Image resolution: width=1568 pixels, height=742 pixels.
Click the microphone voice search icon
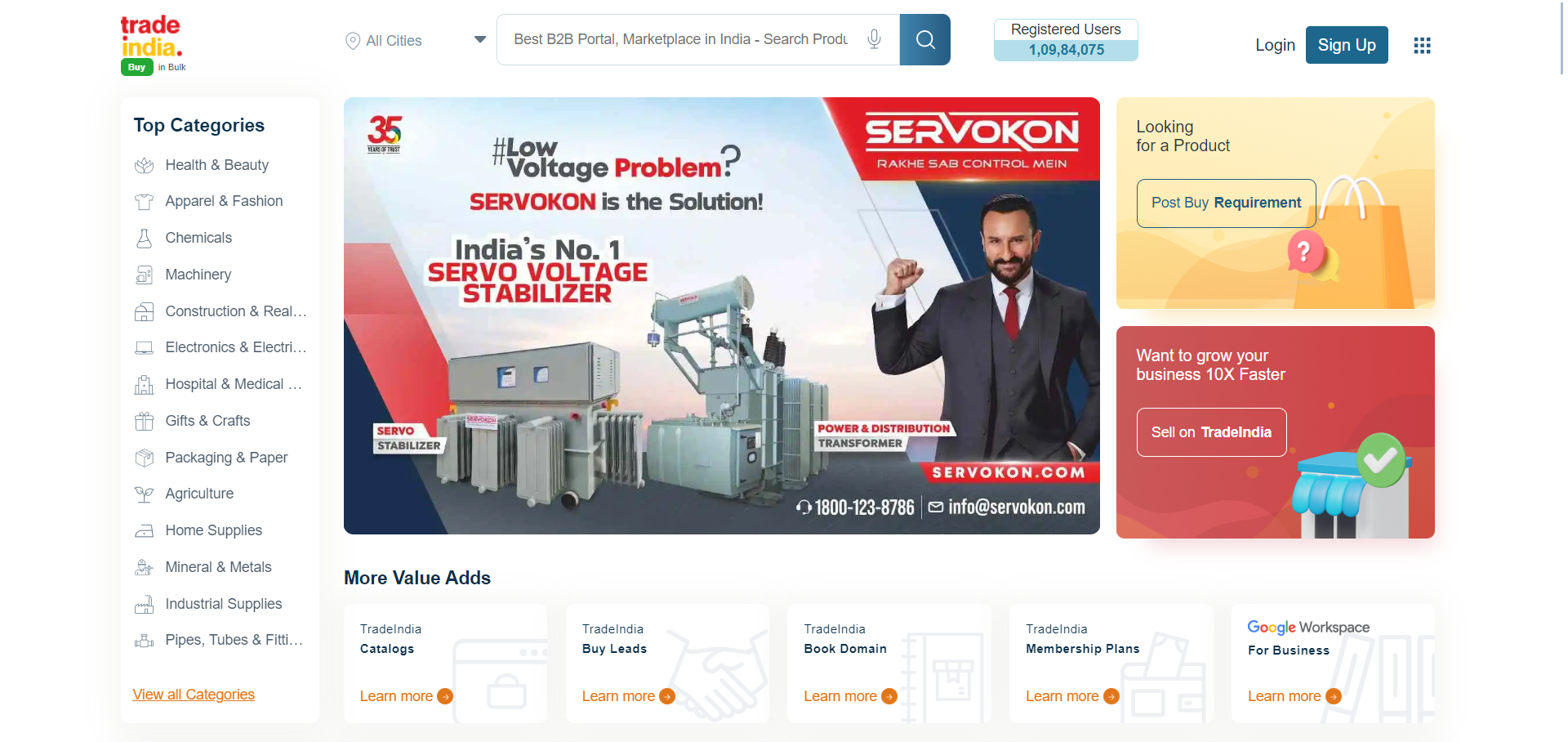874,39
